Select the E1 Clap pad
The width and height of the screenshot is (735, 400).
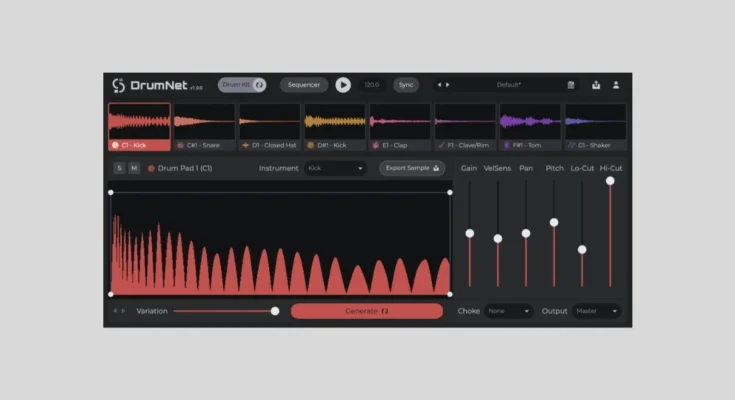(400, 127)
